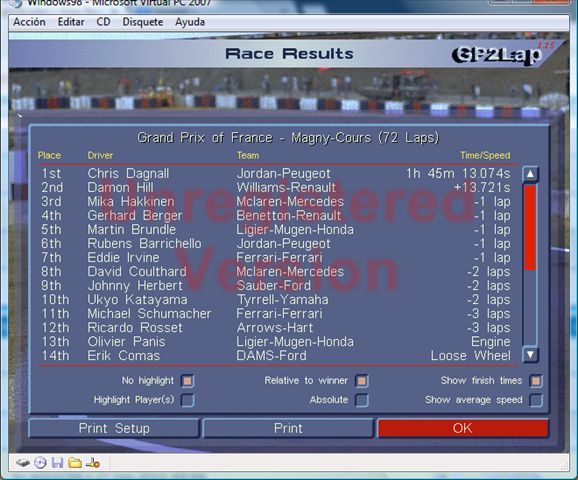Click the shared folder status bar icon

point(75,463)
